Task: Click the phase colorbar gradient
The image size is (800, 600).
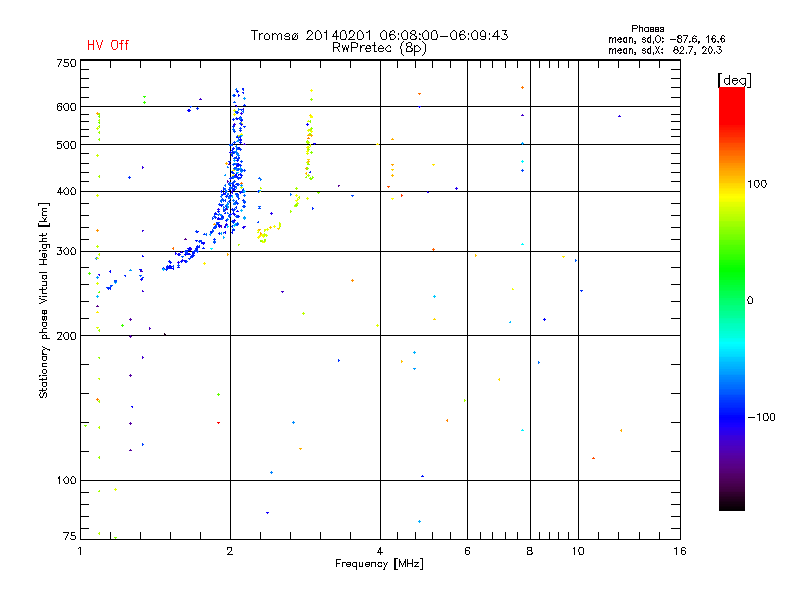Action: [732, 298]
